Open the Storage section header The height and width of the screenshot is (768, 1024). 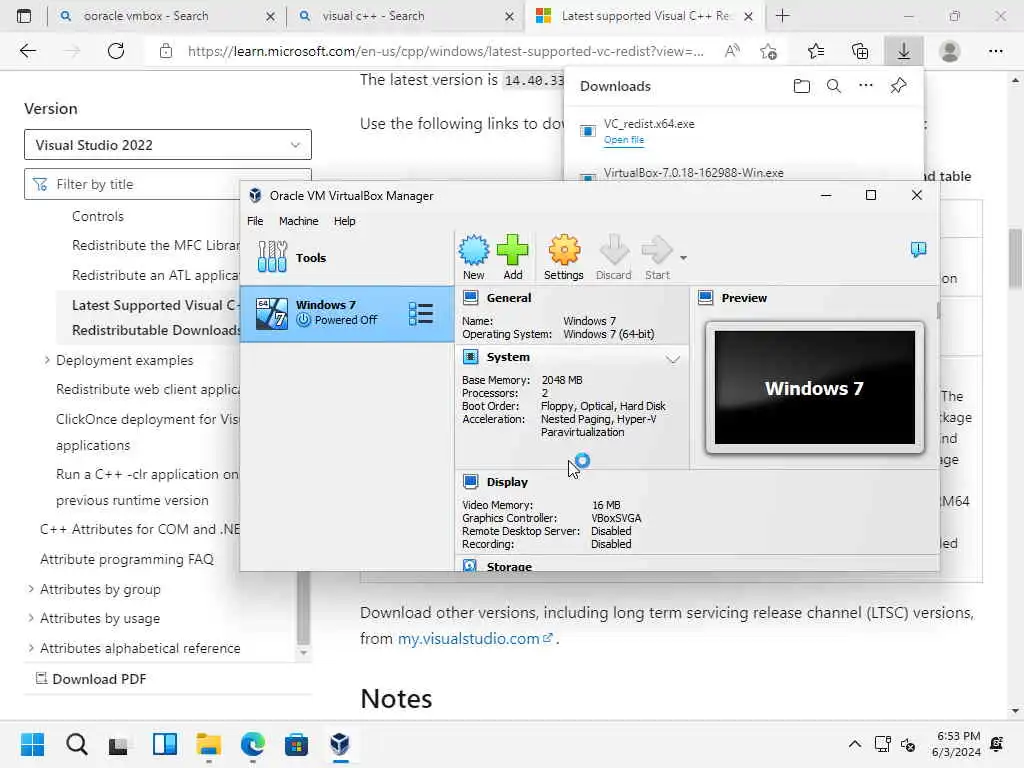coord(509,566)
